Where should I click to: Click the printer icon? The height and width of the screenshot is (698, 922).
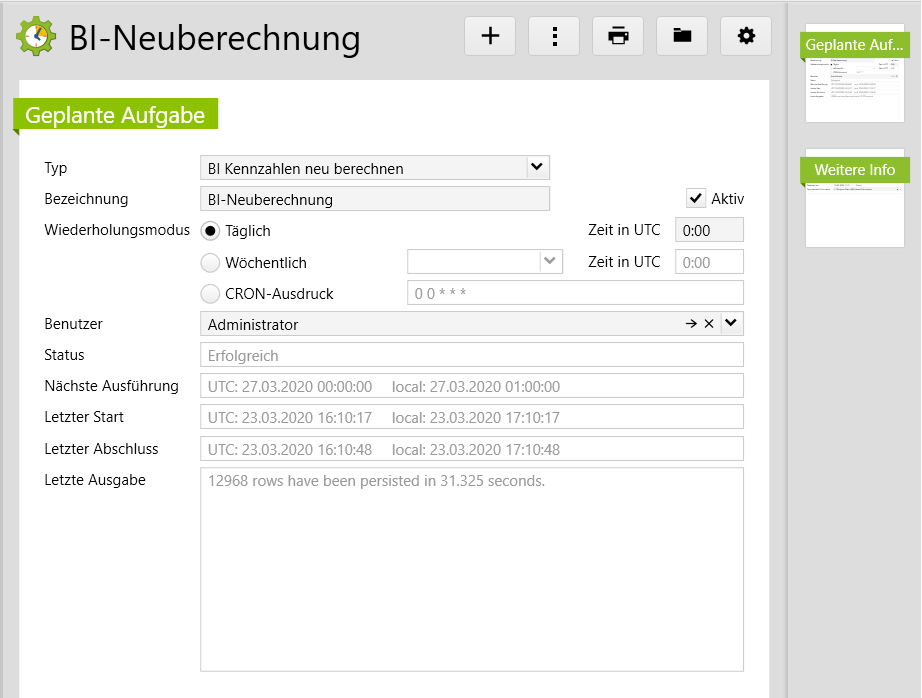[x=618, y=36]
